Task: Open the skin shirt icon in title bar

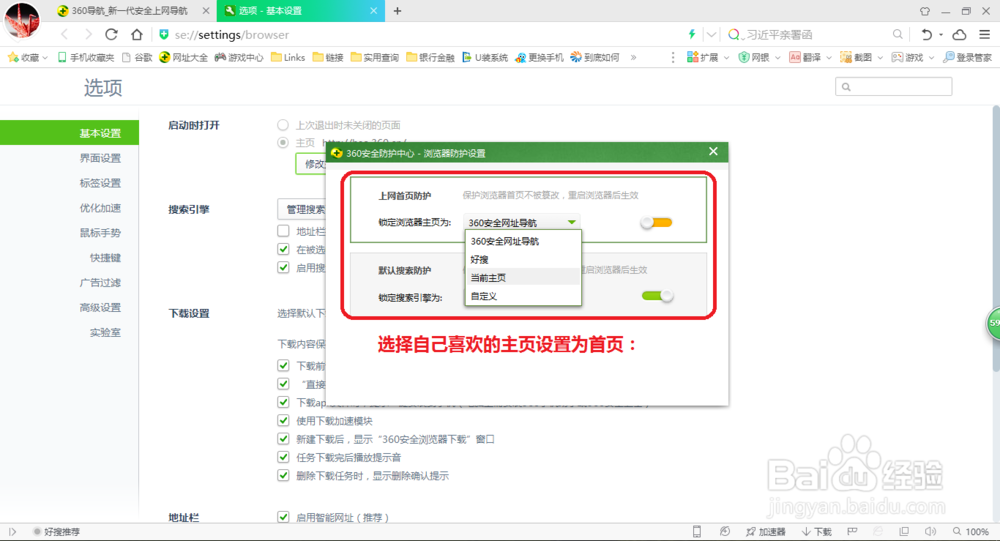Action: (925, 11)
